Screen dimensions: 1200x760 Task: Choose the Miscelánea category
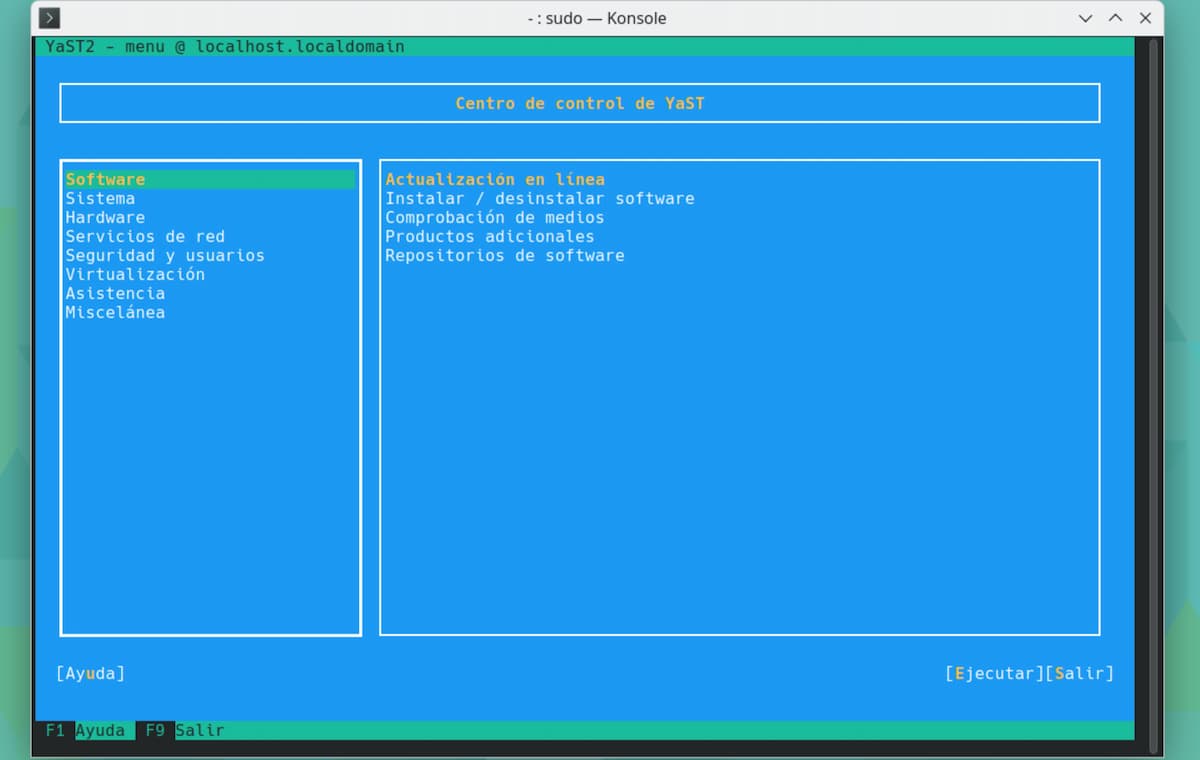tap(115, 313)
